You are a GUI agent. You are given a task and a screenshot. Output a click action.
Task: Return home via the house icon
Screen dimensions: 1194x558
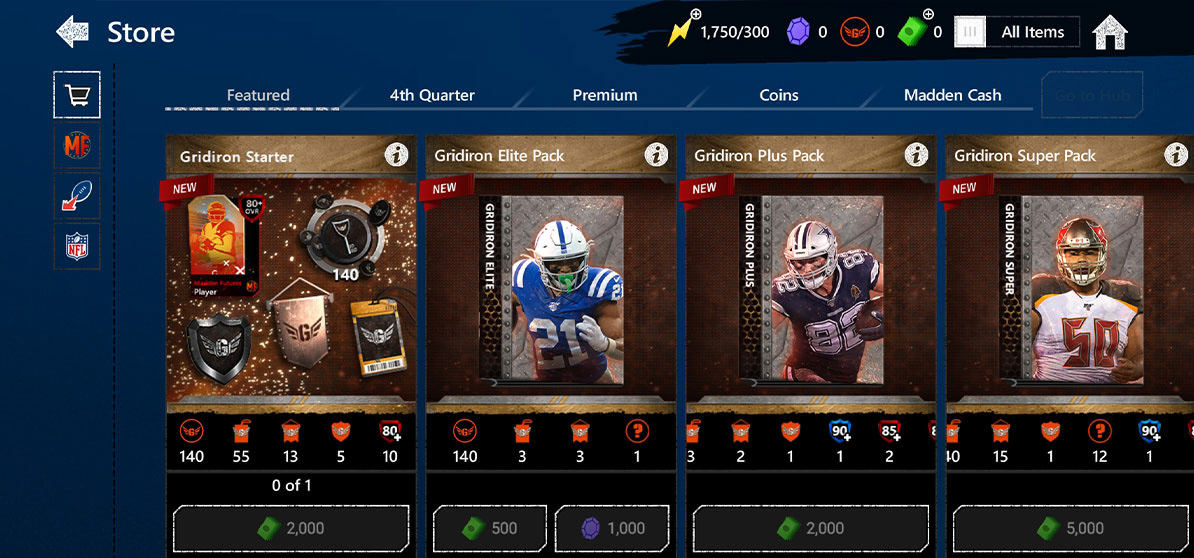[x=1109, y=33]
